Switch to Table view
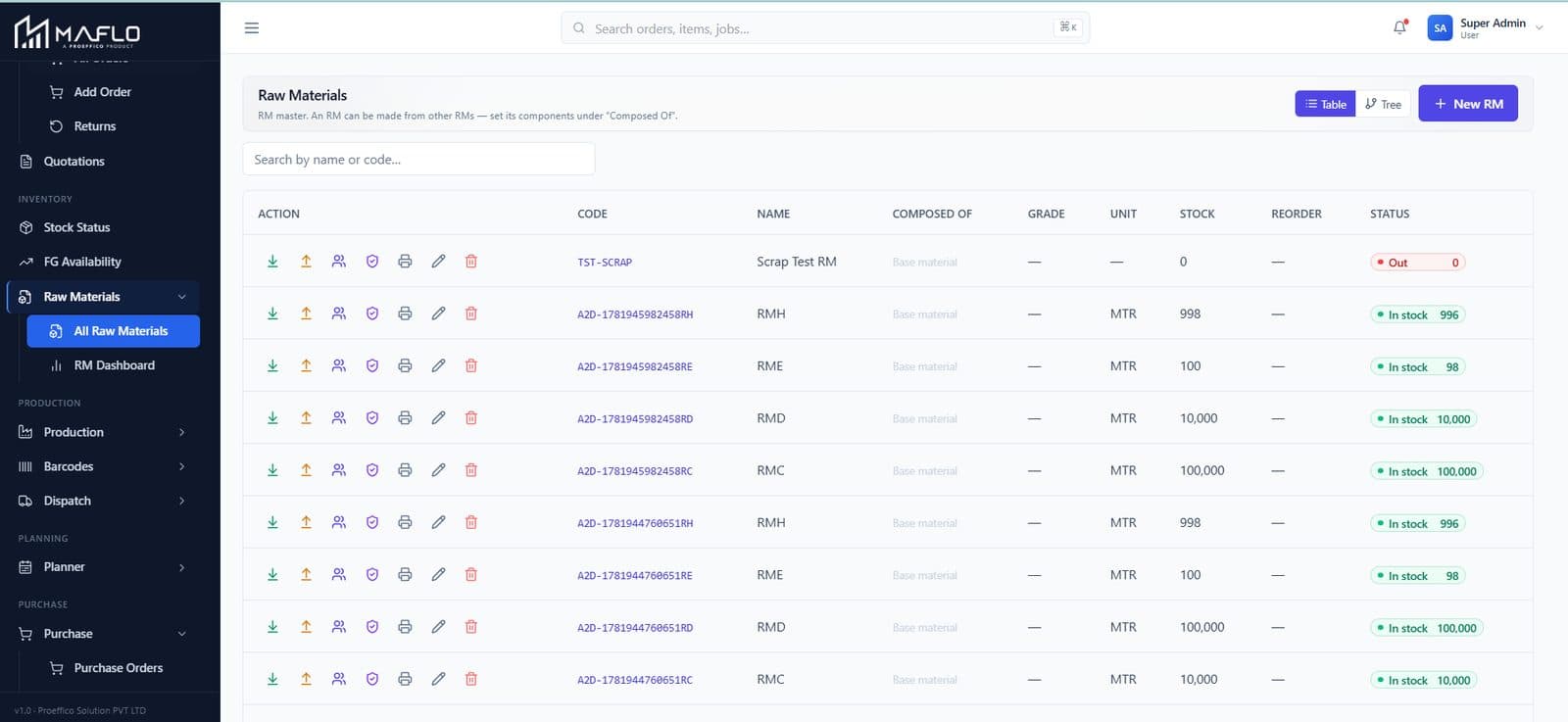Screen dimensions: 1568x722 tap(1325, 104)
